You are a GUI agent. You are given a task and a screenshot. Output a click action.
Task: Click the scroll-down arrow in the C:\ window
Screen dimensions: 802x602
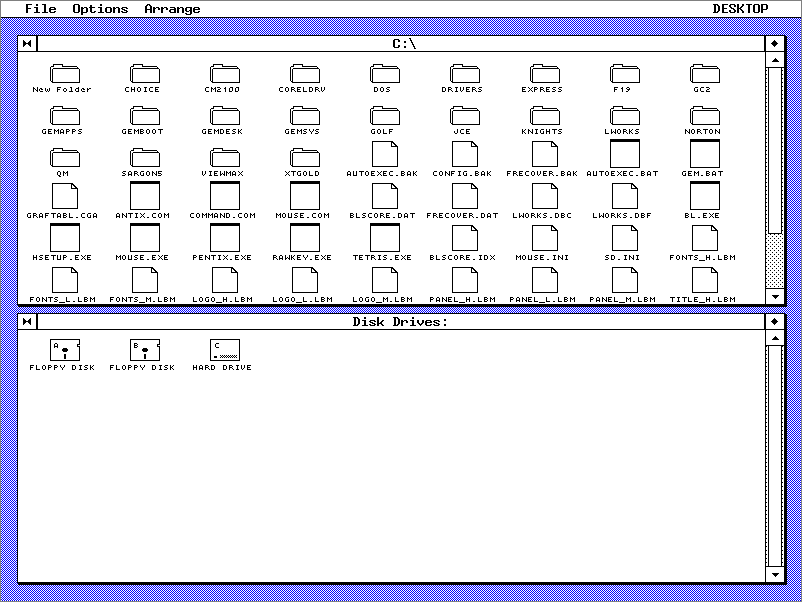point(776,295)
